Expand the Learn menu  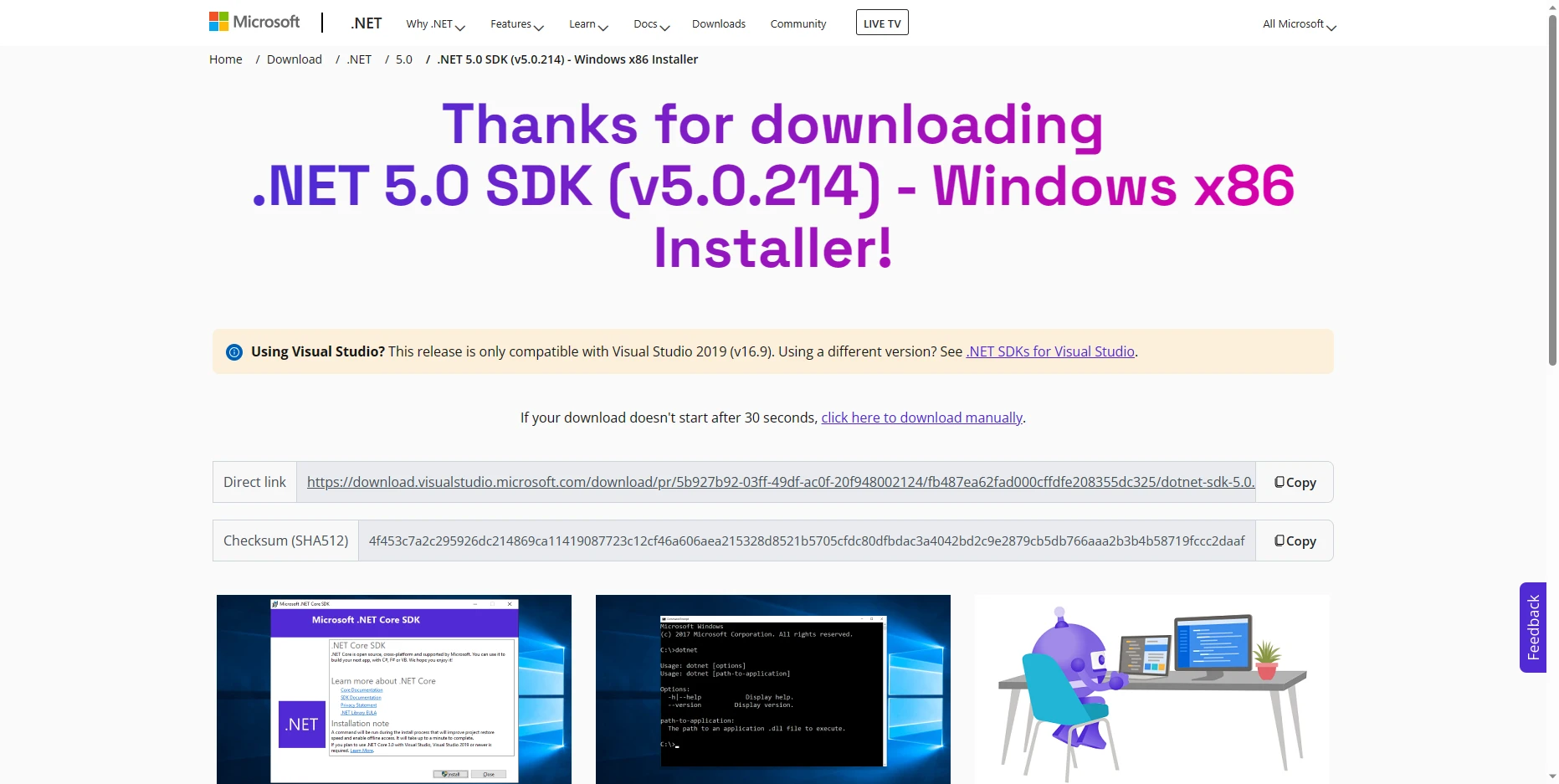(588, 24)
